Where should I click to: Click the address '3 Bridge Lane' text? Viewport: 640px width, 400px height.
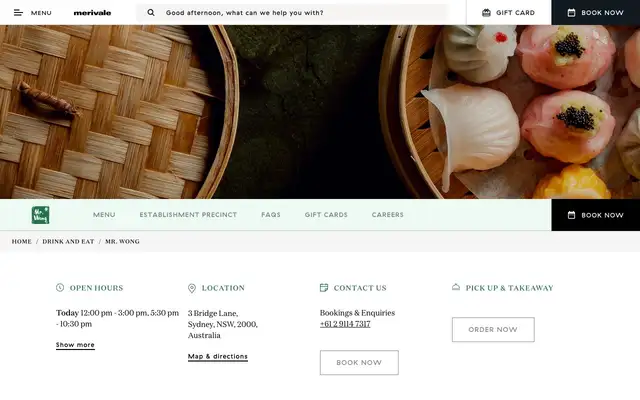click(x=213, y=313)
